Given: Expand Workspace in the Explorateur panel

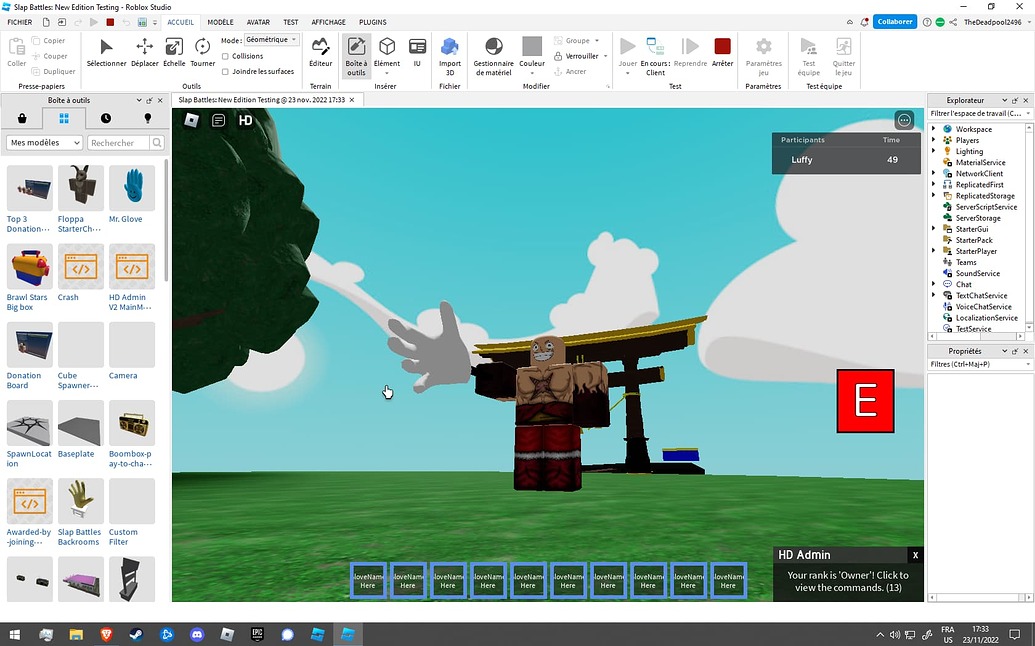Looking at the screenshot, I should (x=932, y=129).
